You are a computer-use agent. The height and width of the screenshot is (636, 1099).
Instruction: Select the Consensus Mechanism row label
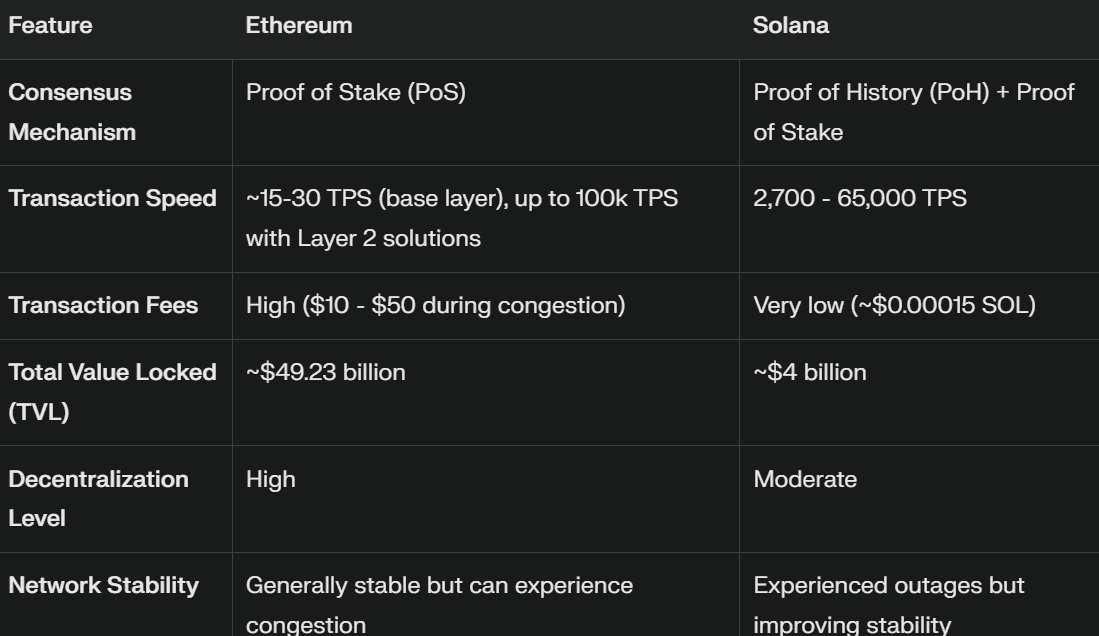(x=72, y=112)
